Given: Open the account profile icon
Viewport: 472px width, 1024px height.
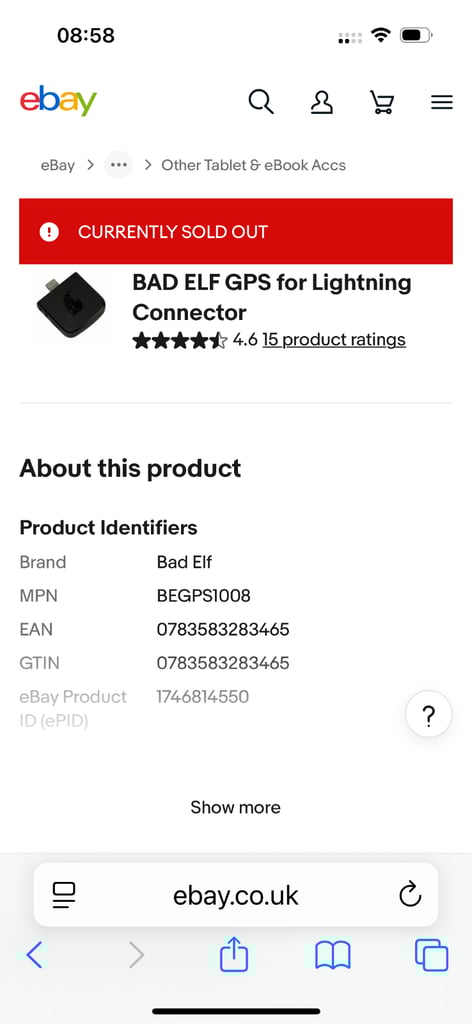Looking at the screenshot, I should (x=321, y=102).
